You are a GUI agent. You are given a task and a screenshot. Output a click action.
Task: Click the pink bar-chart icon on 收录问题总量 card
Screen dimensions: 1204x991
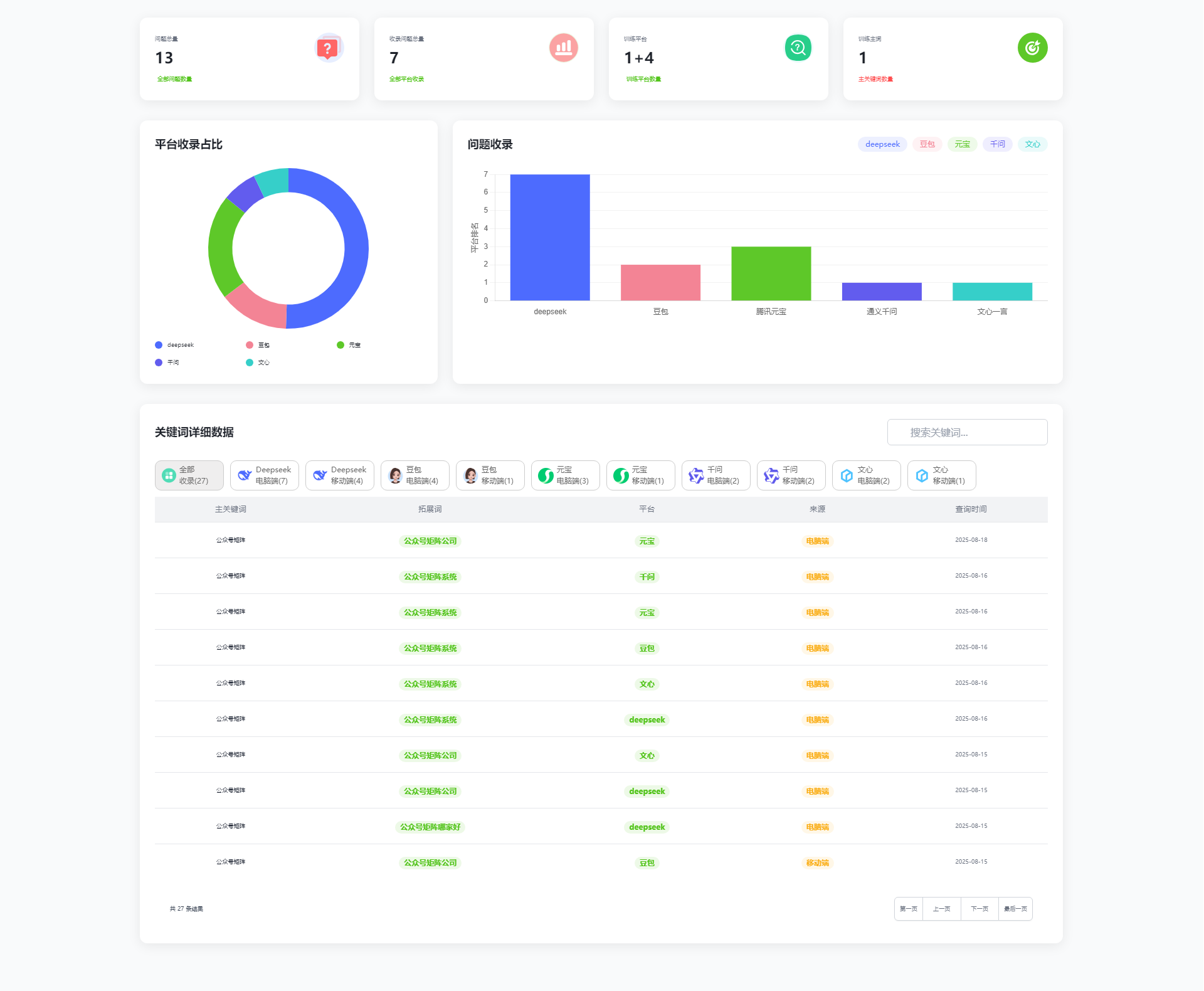pyautogui.click(x=563, y=48)
